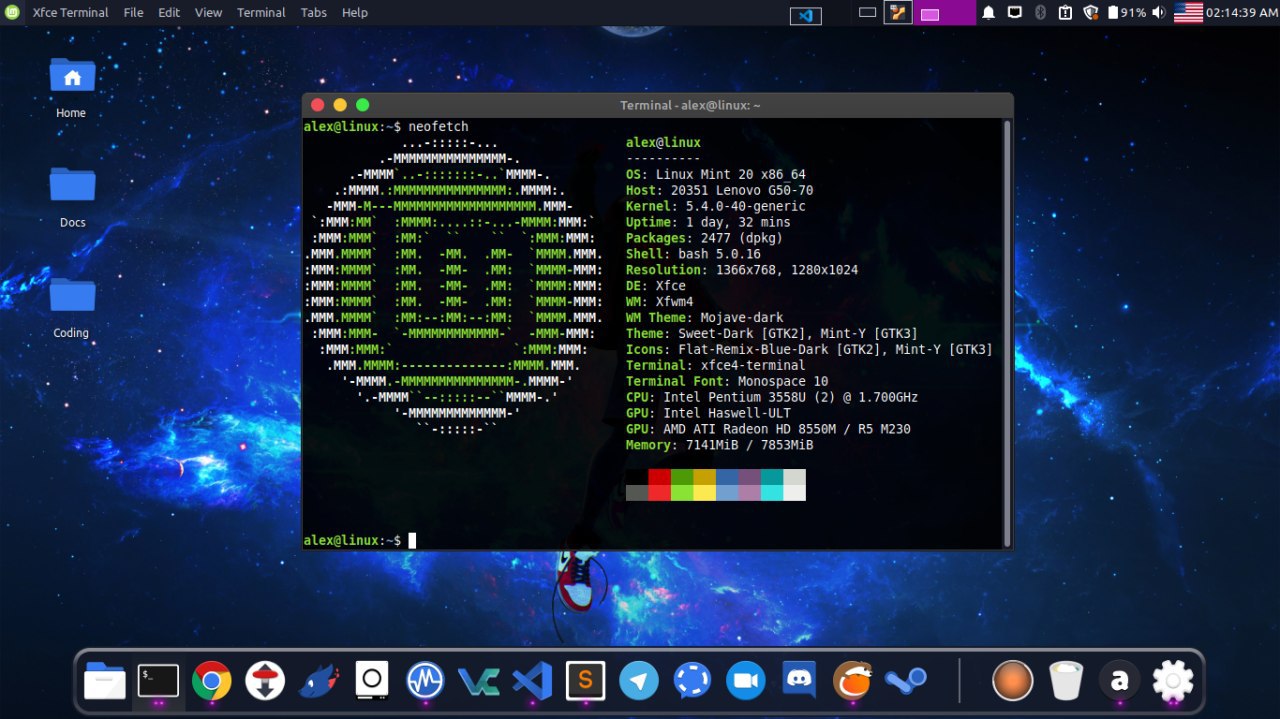Open the blue shark-like app in dock
The height and width of the screenshot is (719, 1280).
(x=319, y=681)
